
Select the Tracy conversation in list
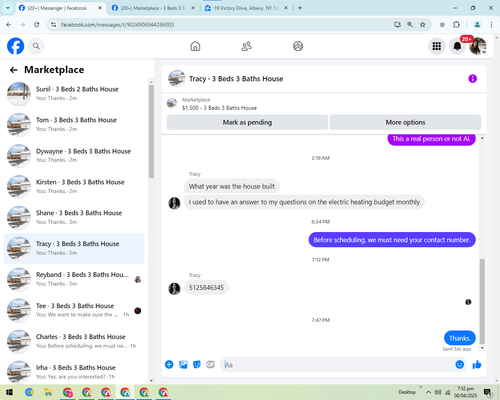(x=74, y=248)
